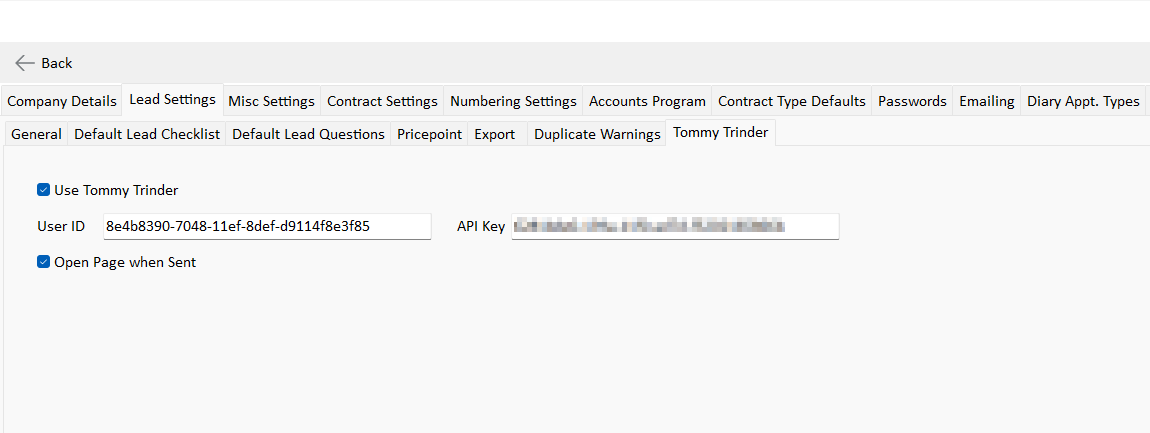This screenshot has height=433, width=1150.
Task: View the Default Lead Questions sub-tab
Action: tap(308, 134)
